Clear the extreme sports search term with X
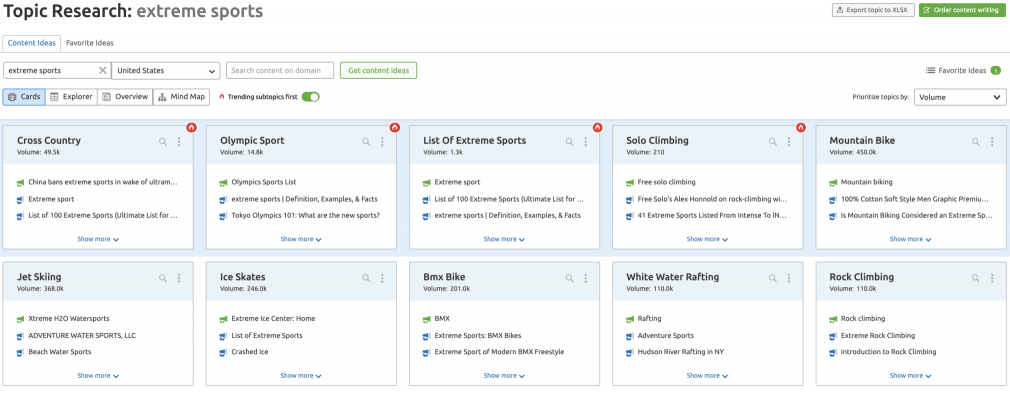The width and height of the screenshot is (1010, 394). [102, 71]
